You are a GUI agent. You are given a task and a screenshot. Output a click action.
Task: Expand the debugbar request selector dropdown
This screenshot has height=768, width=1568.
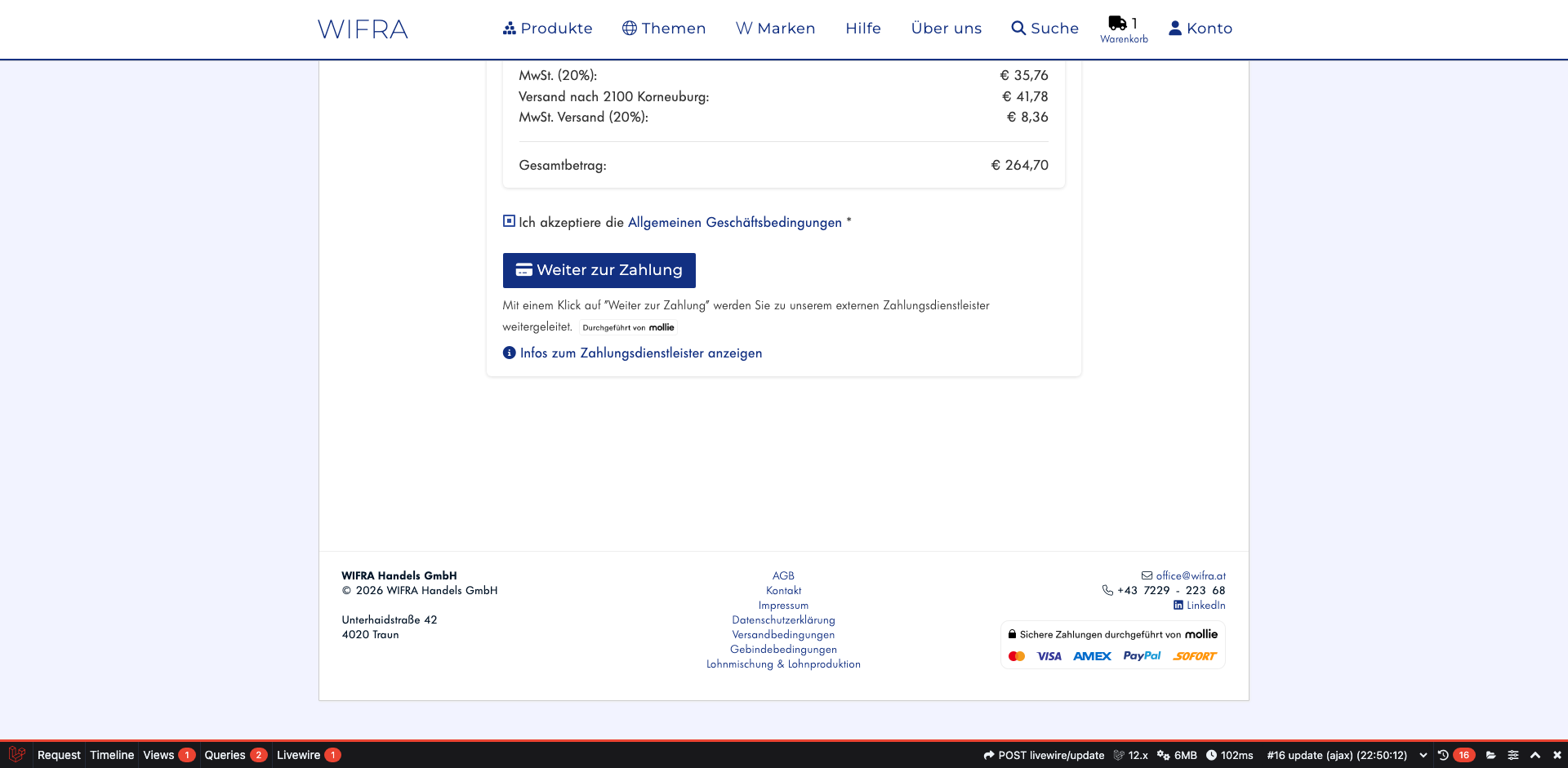click(1423, 755)
